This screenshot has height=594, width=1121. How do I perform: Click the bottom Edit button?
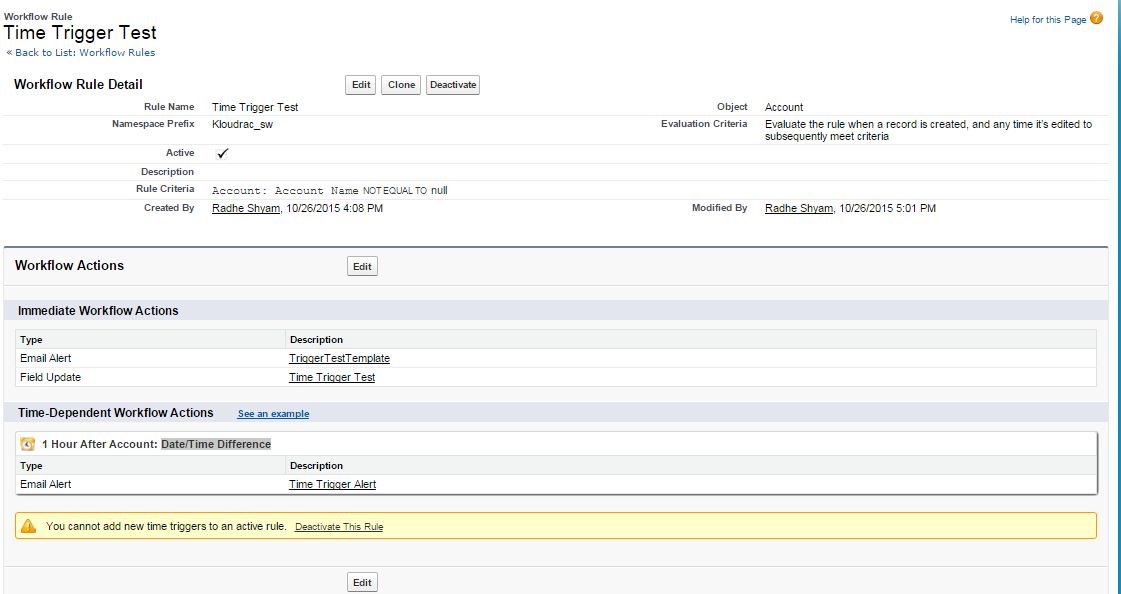tap(362, 582)
